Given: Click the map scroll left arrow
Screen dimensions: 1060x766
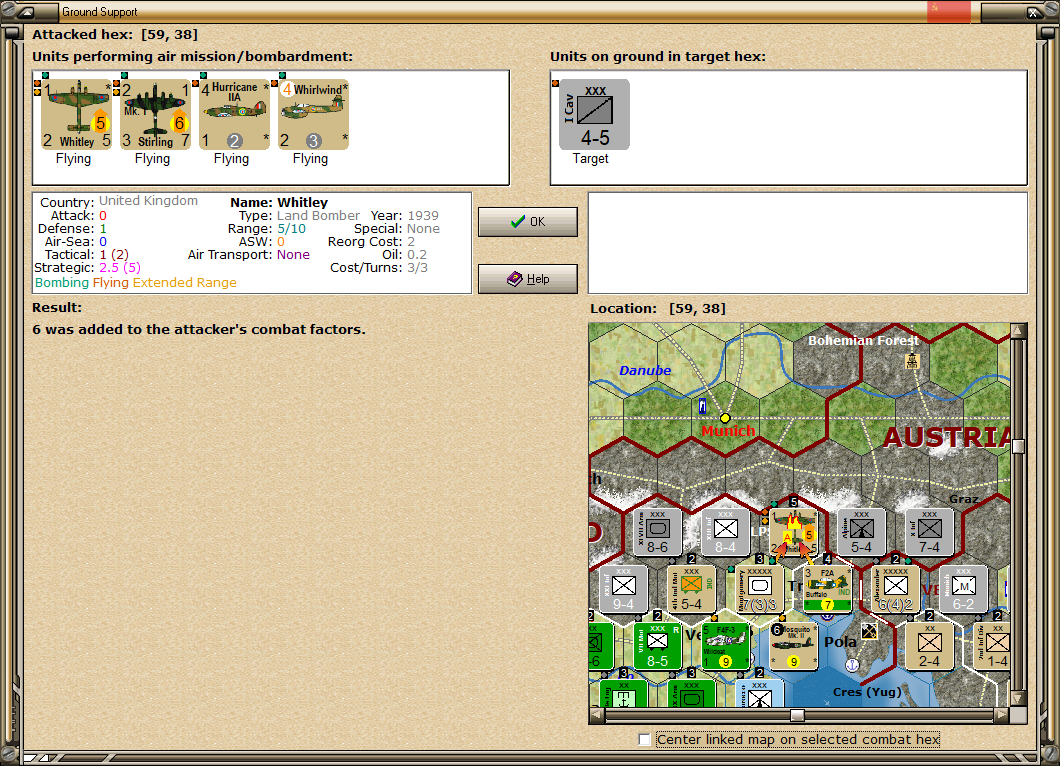Looking at the screenshot, I should click(x=597, y=715).
